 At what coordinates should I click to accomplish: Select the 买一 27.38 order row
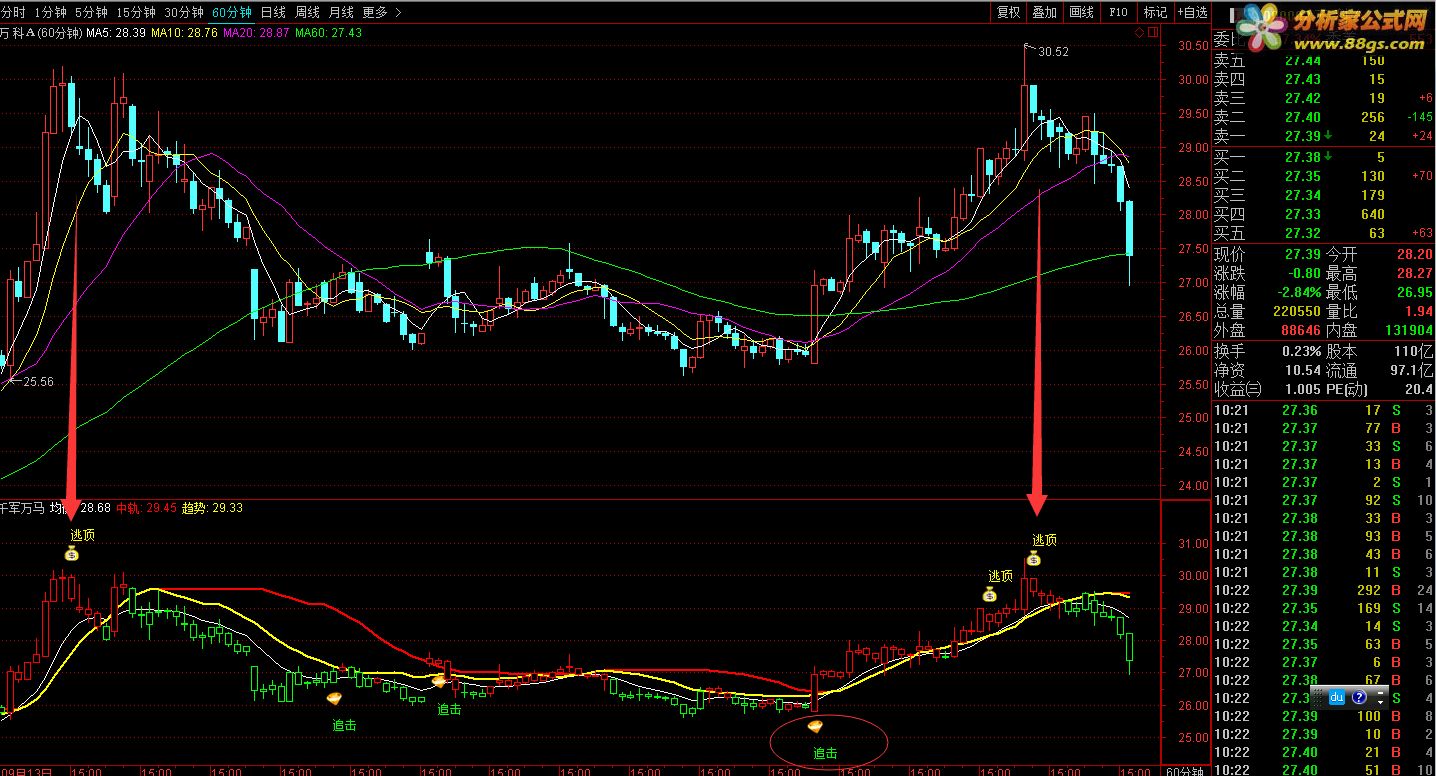click(x=1324, y=157)
